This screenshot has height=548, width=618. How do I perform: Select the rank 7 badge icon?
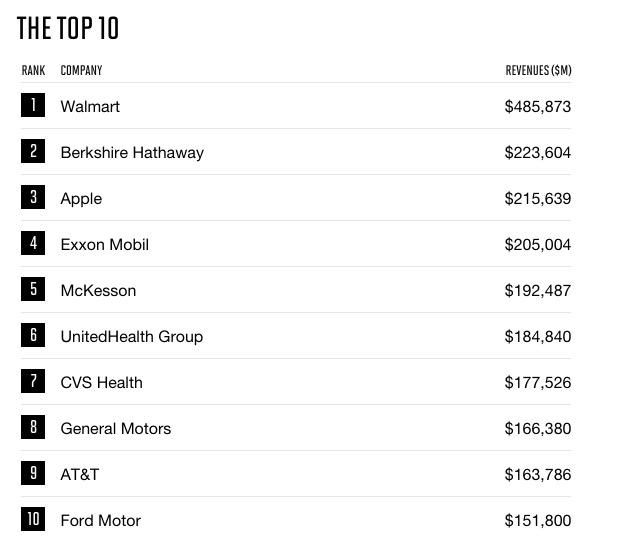tap(33, 381)
